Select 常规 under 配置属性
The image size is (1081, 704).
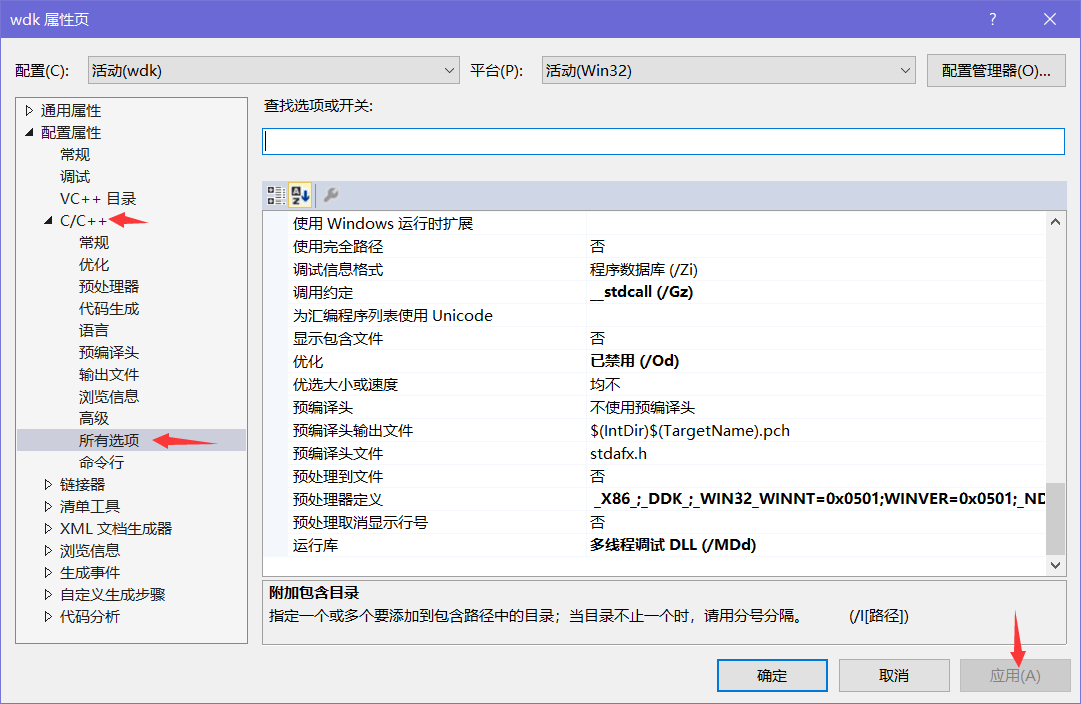click(x=74, y=154)
